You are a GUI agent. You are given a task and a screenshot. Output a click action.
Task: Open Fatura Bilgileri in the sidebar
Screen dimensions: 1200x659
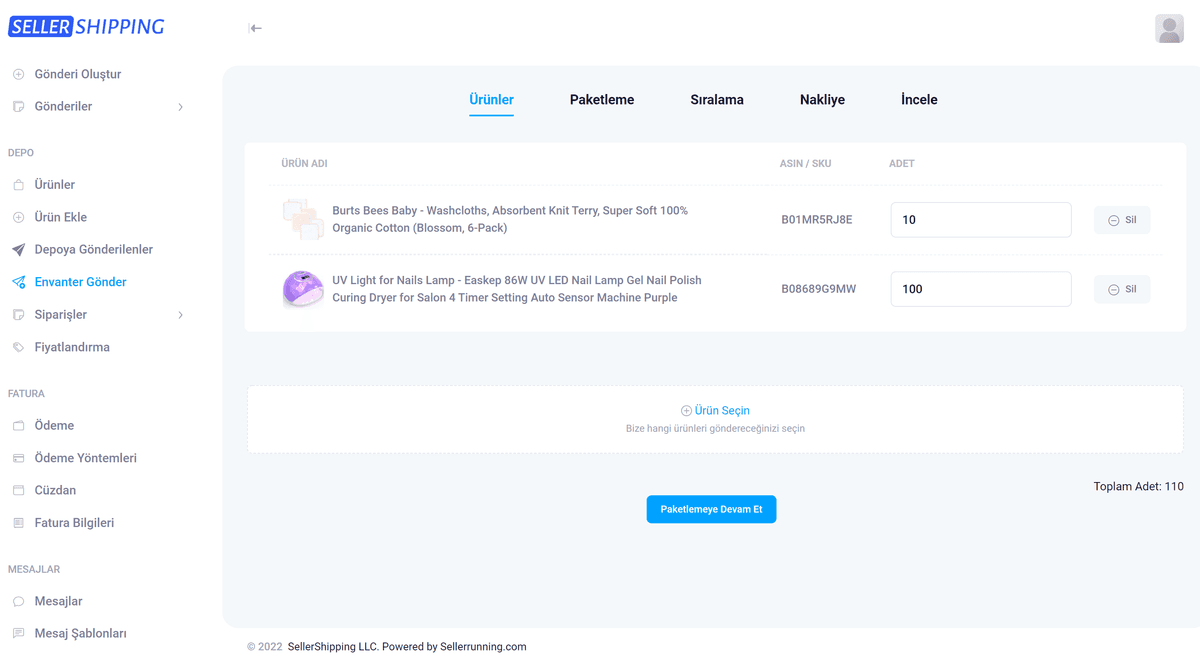tap(74, 523)
